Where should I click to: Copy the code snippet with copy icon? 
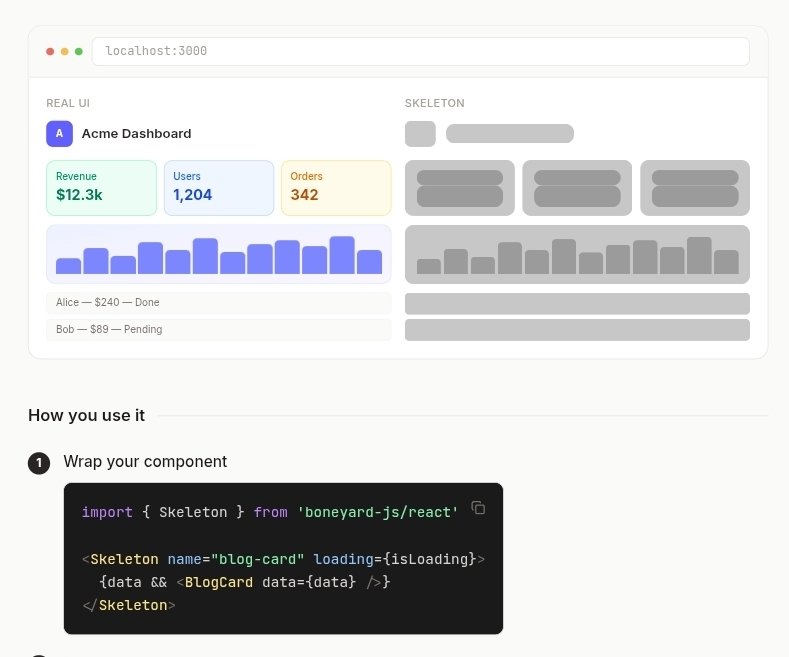pyautogui.click(x=478, y=508)
